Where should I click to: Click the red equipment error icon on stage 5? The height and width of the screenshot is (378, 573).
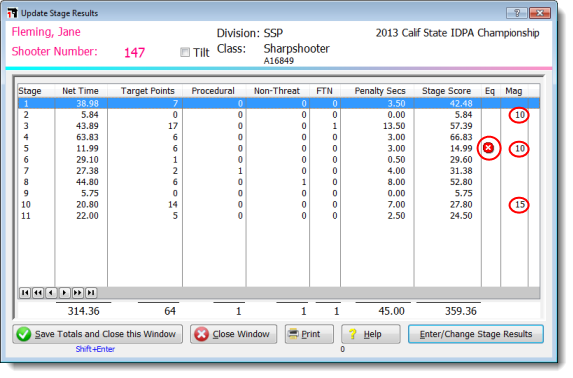488,148
